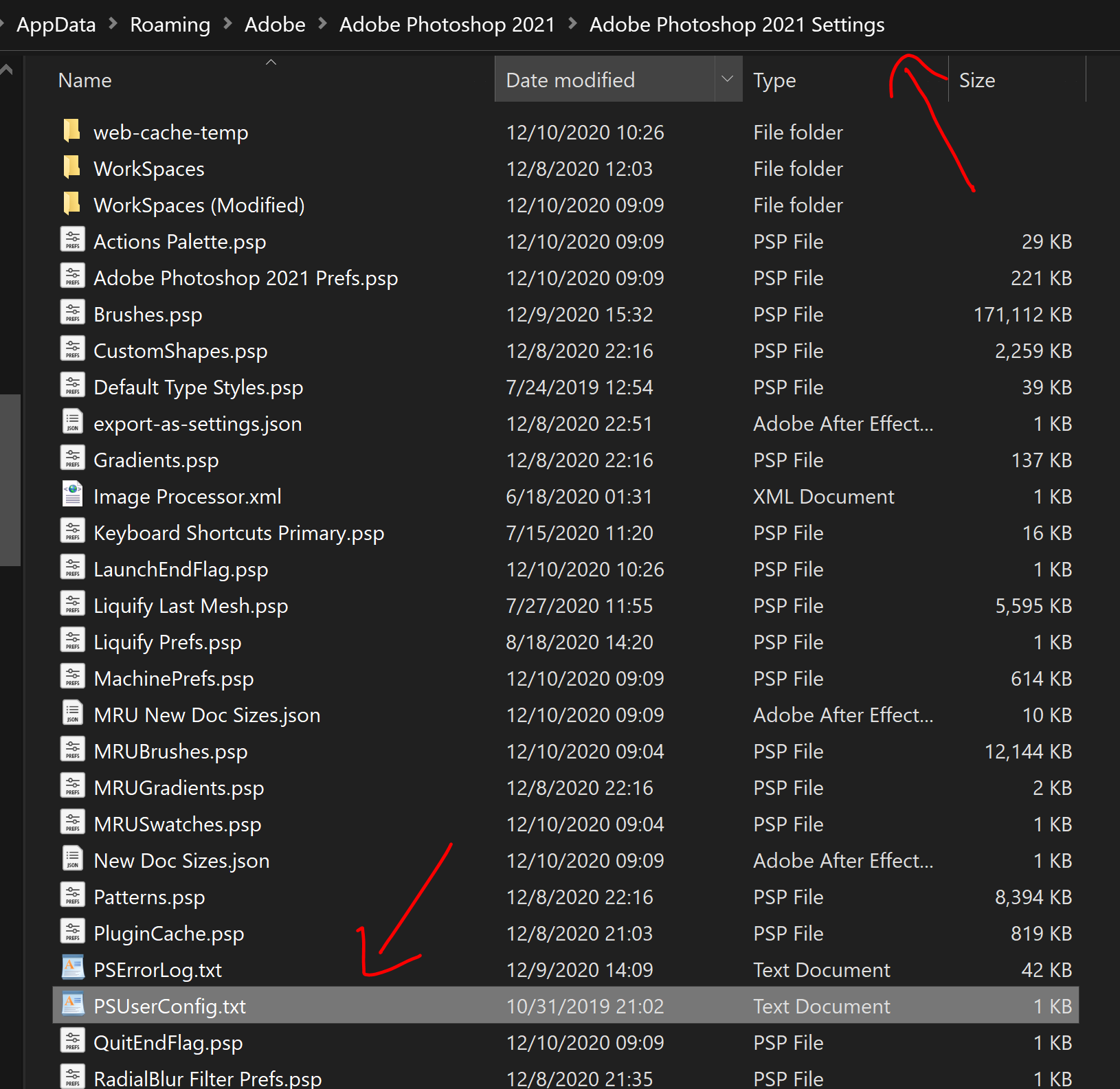The image size is (1120, 1089).
Task: Click the QuitEndFlag.psp file icon
Action: click(73, 1040)
